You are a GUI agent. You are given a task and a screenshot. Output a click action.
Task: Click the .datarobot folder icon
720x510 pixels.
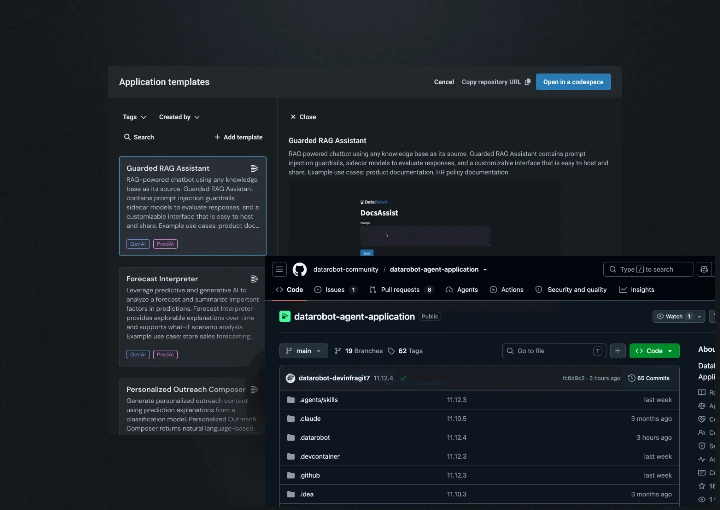tap(291, 437)
